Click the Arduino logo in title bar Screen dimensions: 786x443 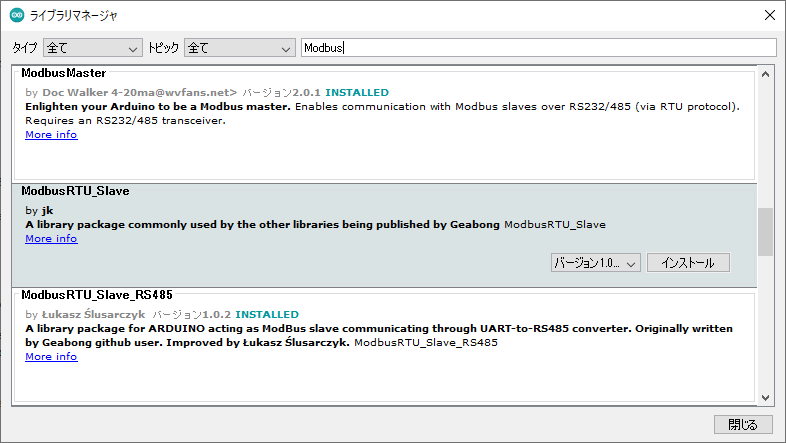16,16
